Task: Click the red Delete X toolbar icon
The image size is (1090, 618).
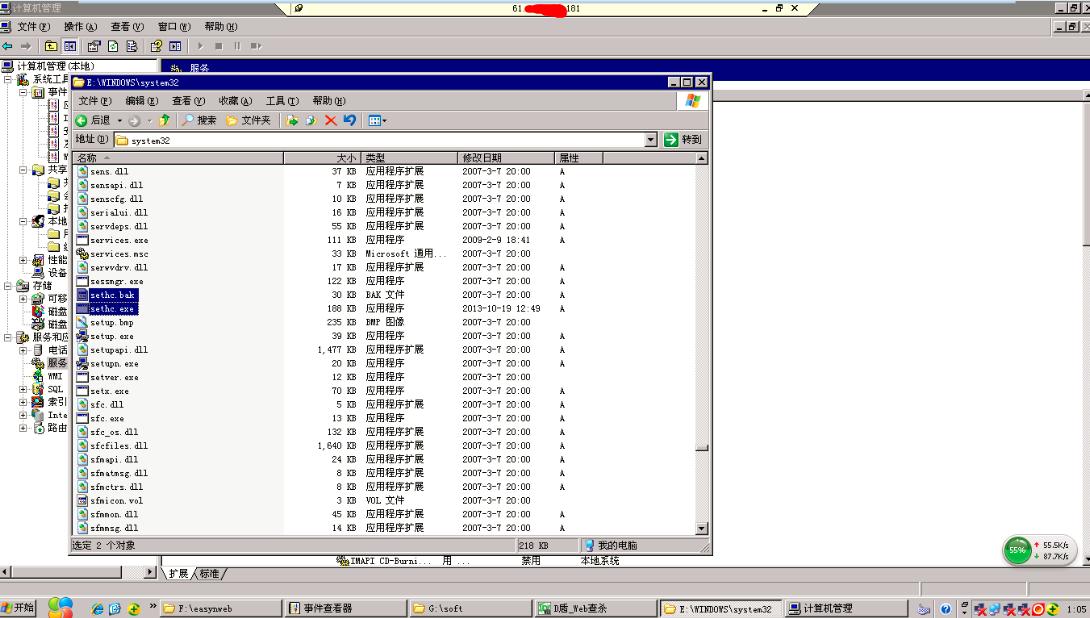Action: click(330, 120)
